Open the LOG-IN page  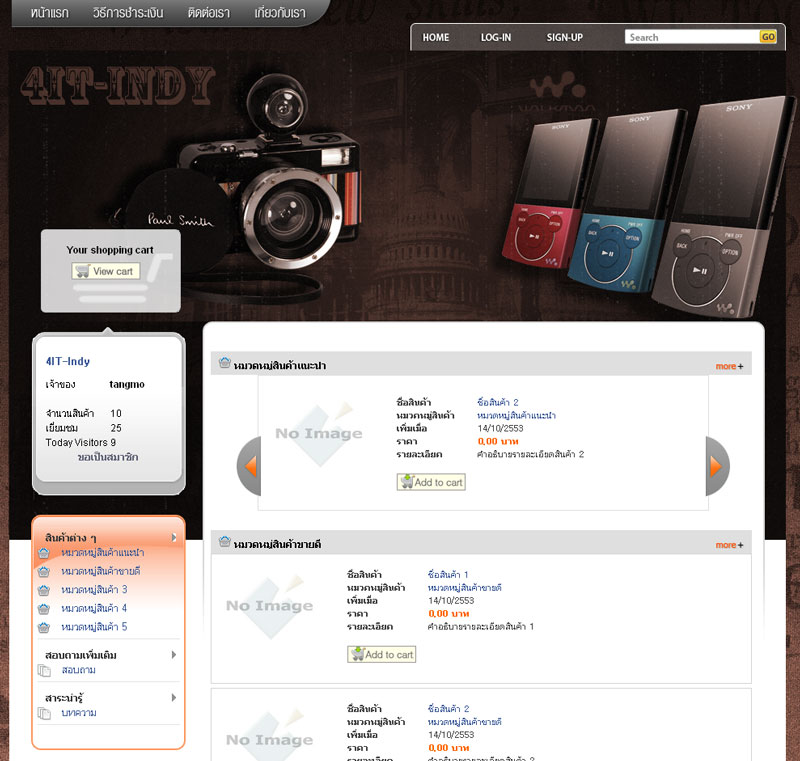pyautogui.click(x=495, y=37)
